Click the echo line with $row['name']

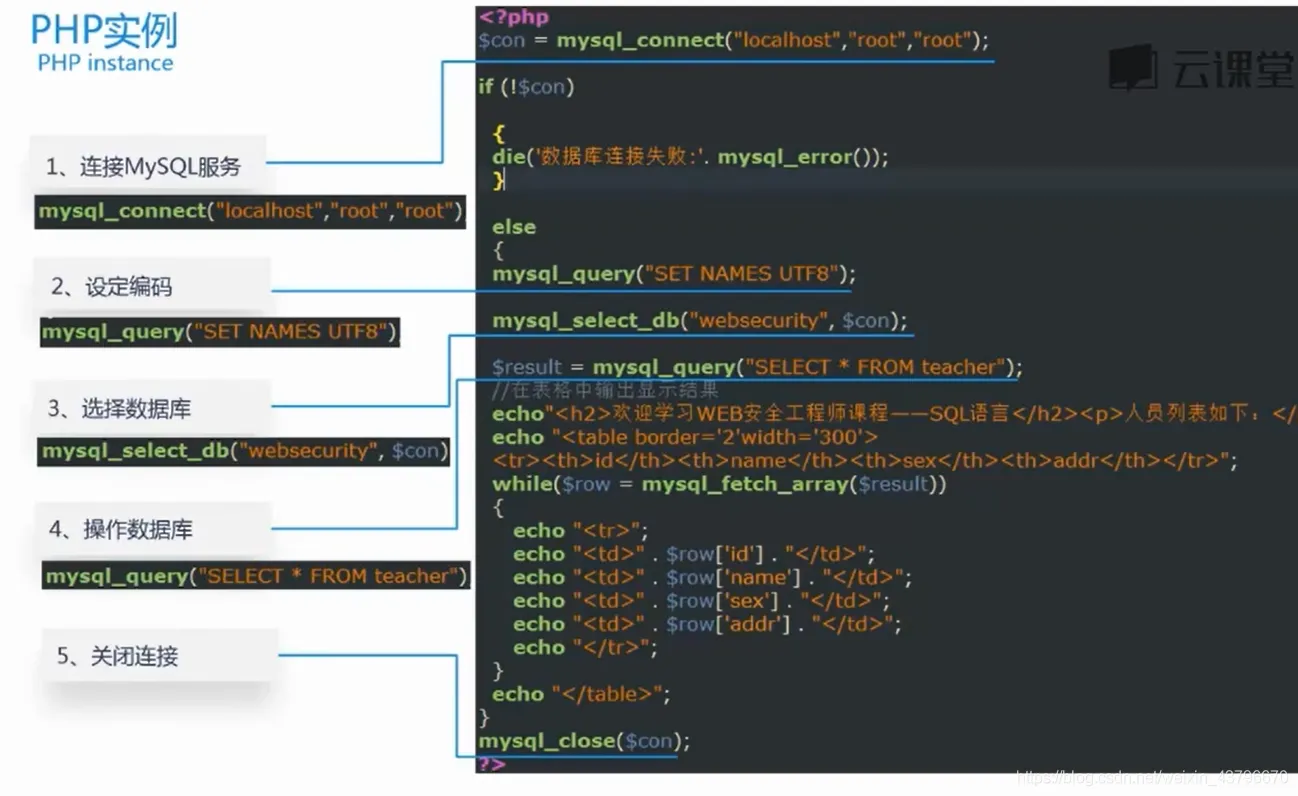pos(712,577)
